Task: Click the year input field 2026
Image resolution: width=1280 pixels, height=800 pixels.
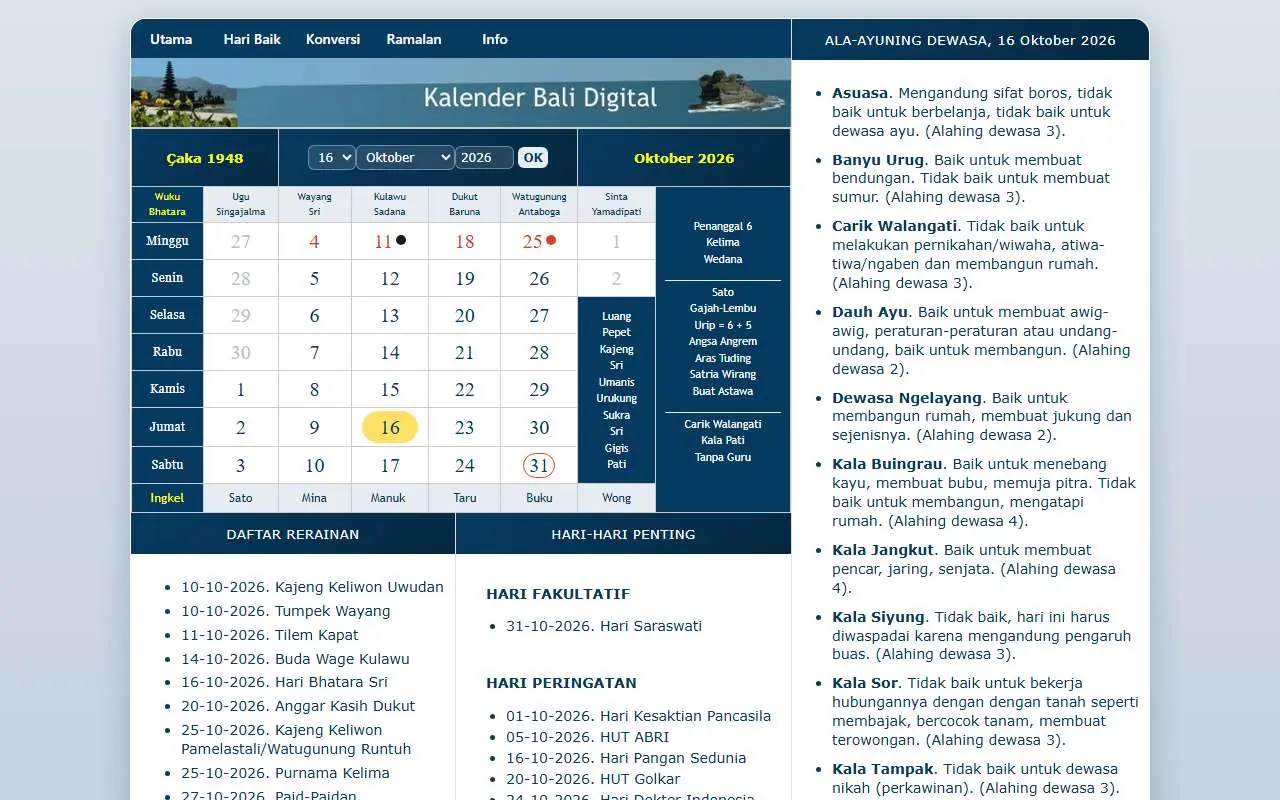Action: (x=484, y=157)
